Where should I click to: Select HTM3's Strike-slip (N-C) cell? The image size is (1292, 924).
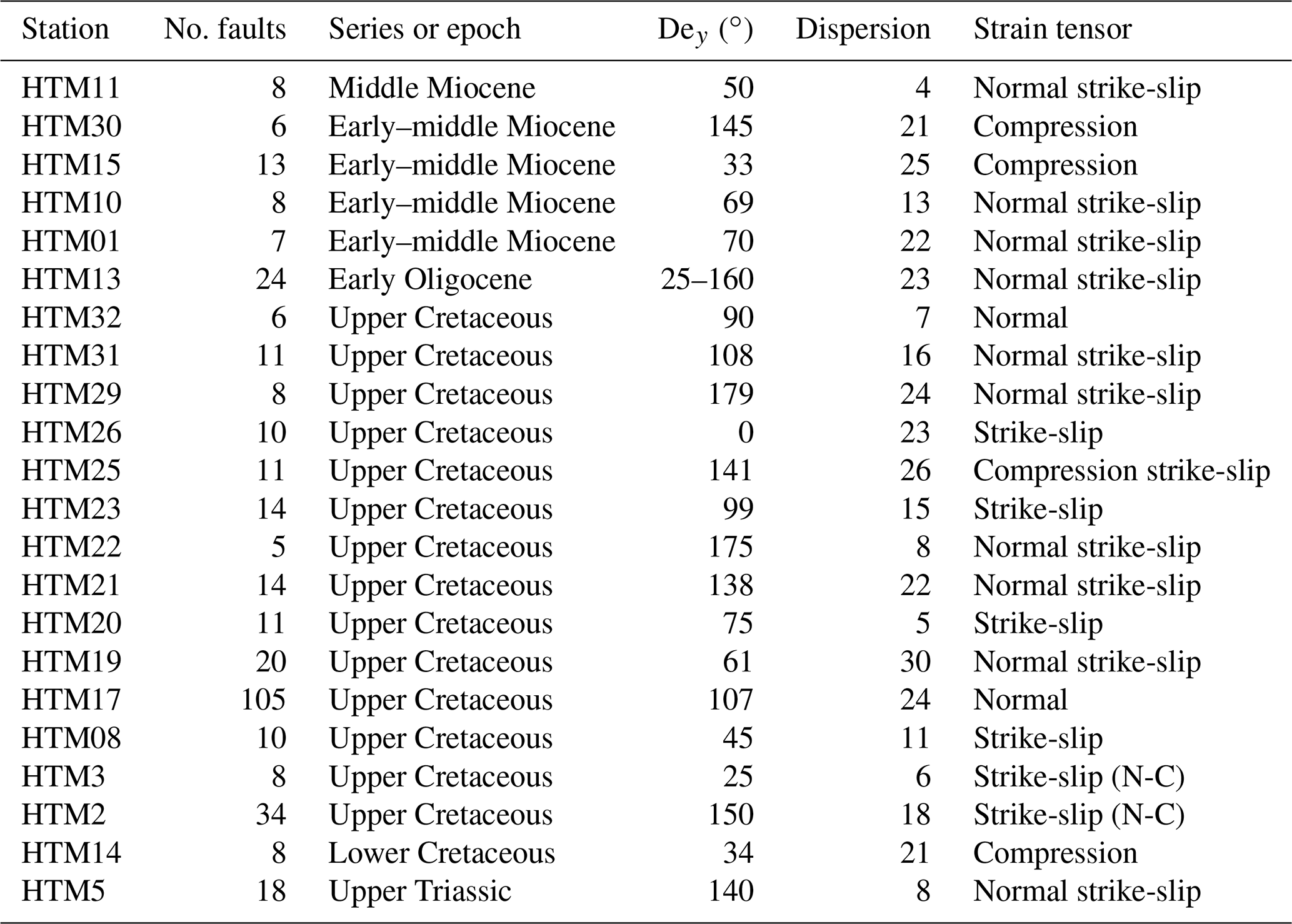[x=1078, y=776]
